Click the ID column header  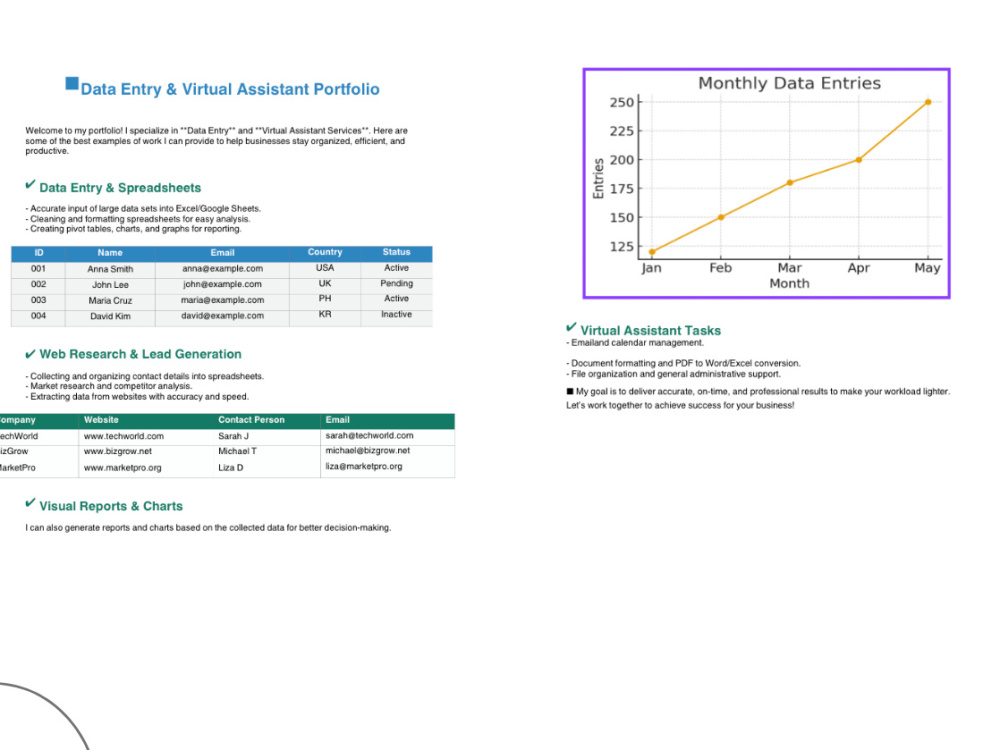tap(38, 253)
